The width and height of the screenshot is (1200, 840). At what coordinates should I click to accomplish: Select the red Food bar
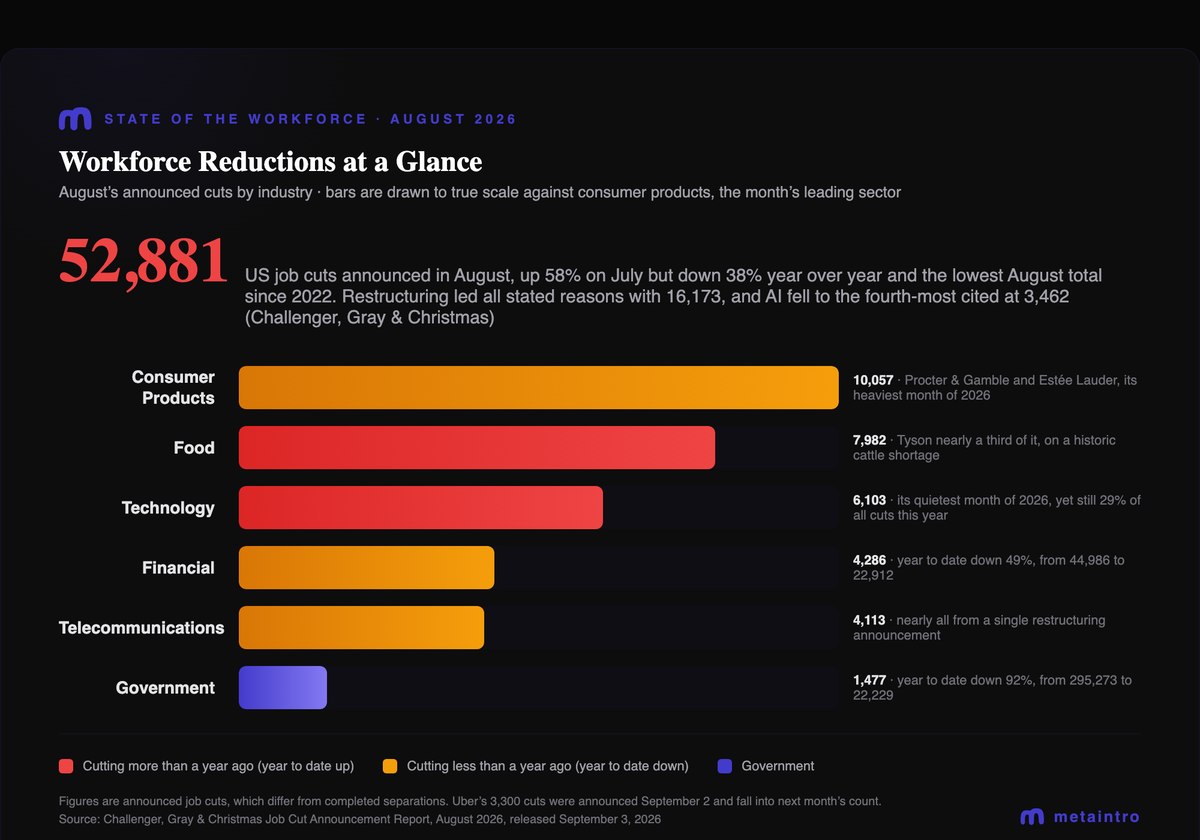477,448
